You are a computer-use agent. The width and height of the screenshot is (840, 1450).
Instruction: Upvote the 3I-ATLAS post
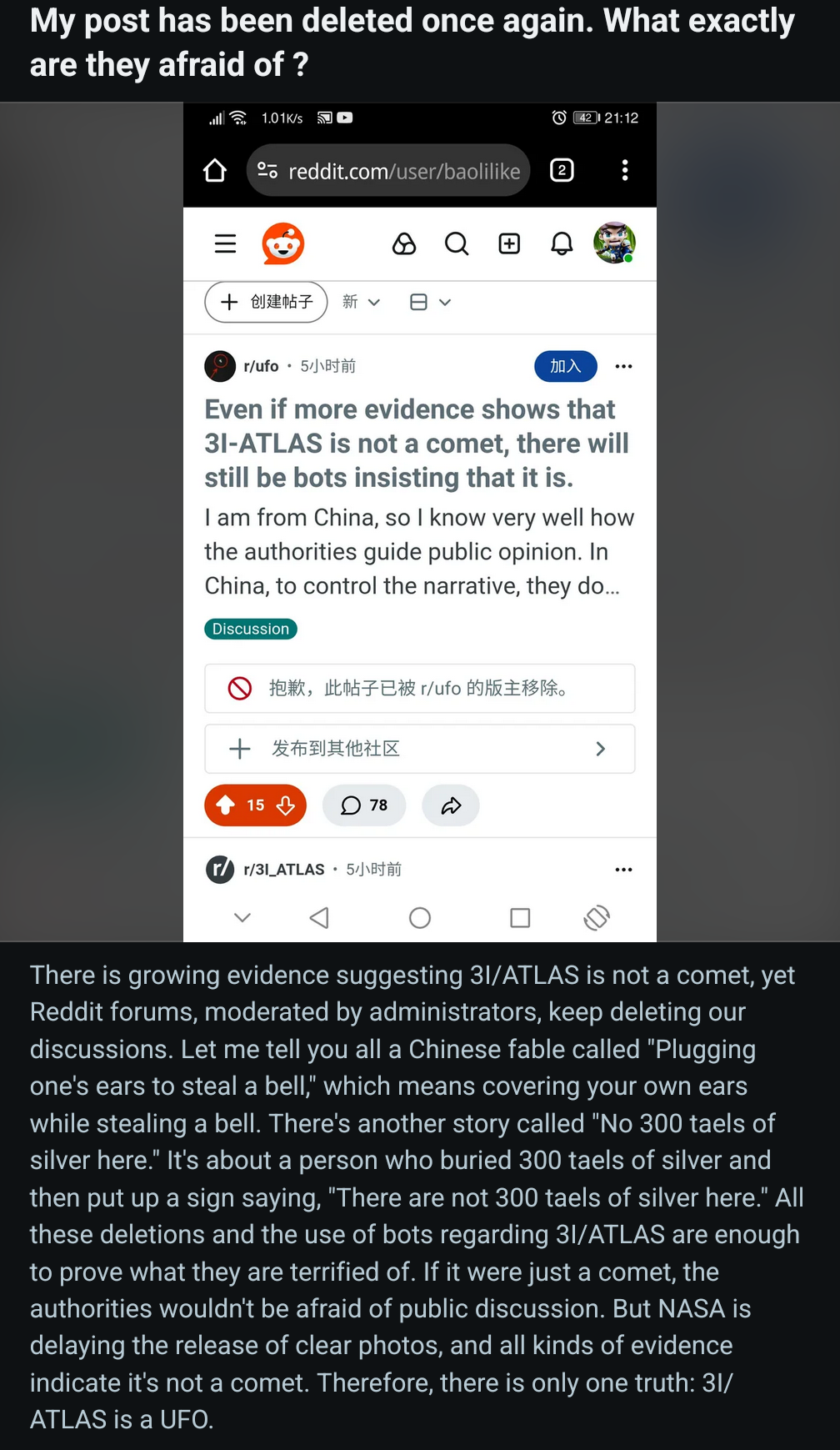tap(226, 805)
